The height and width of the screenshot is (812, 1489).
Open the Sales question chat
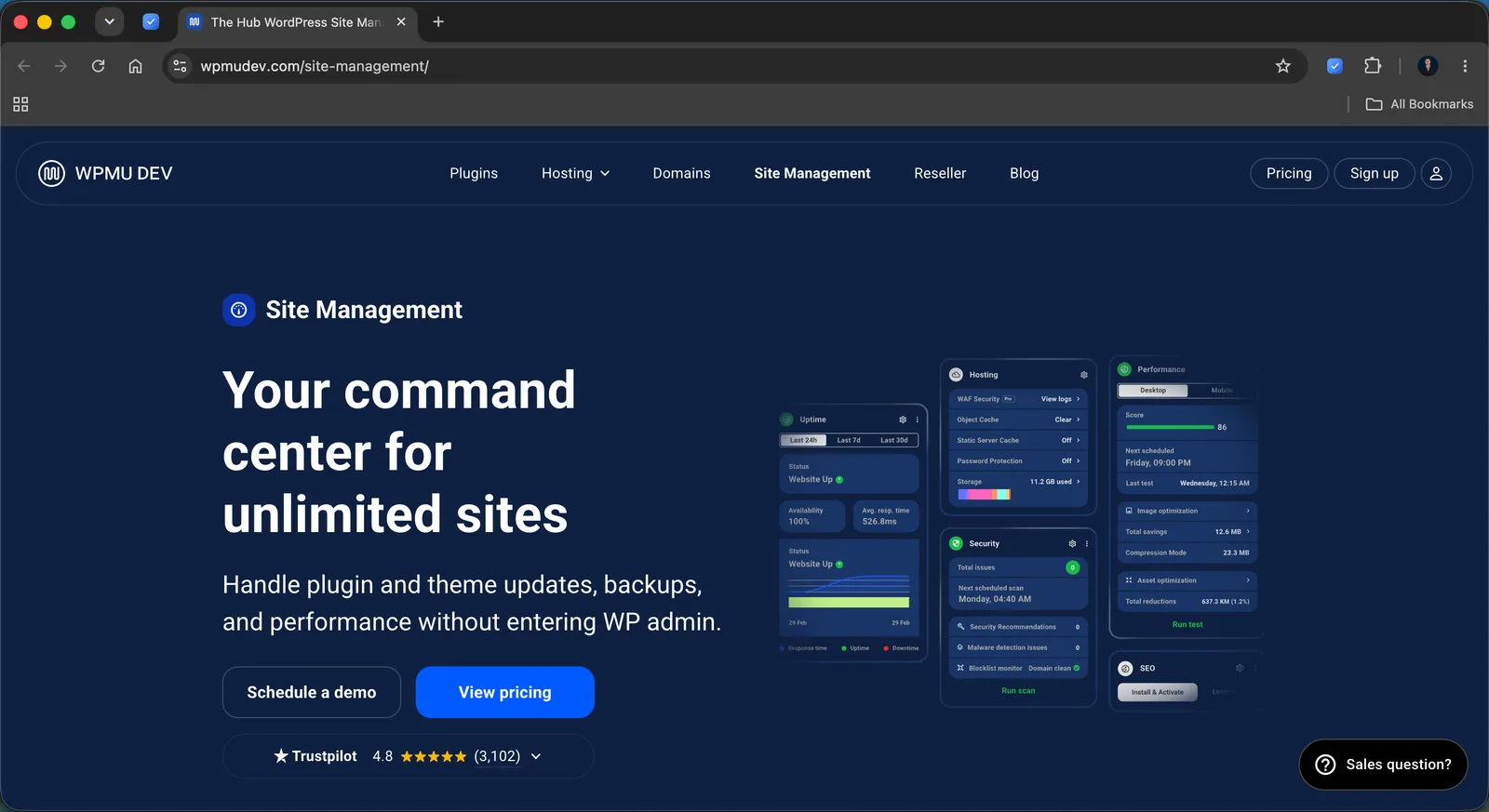pos(1383,765)
